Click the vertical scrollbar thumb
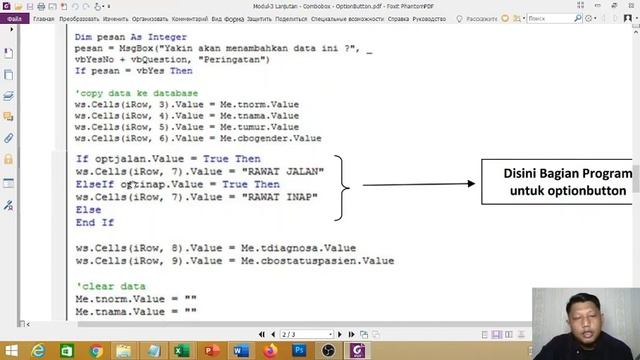The image size is (640, 360). pos(636,178)
